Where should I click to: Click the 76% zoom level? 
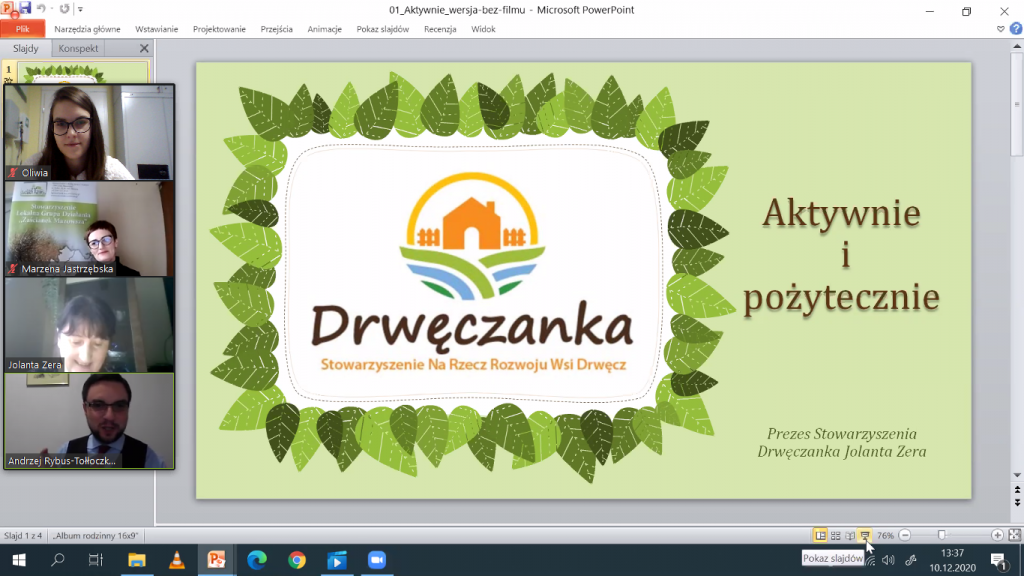pyautogui.click(x=886, y=536)
